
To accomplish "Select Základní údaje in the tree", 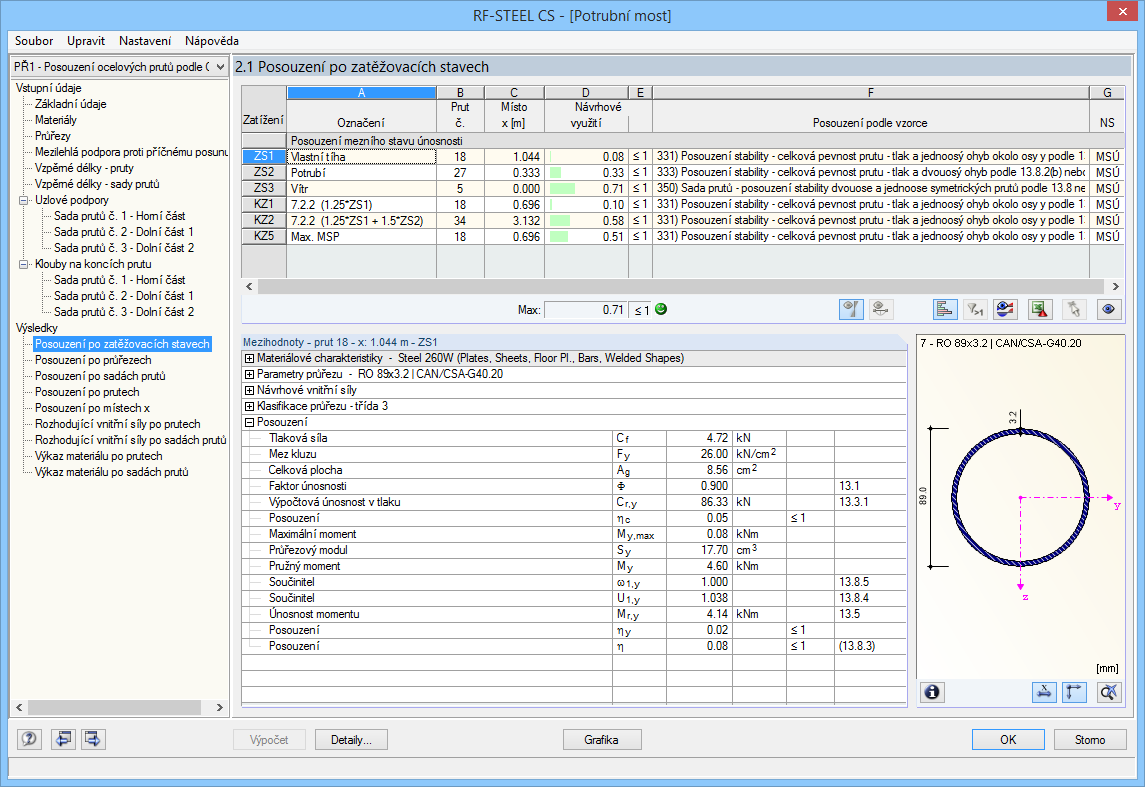I will pos(71,104).
